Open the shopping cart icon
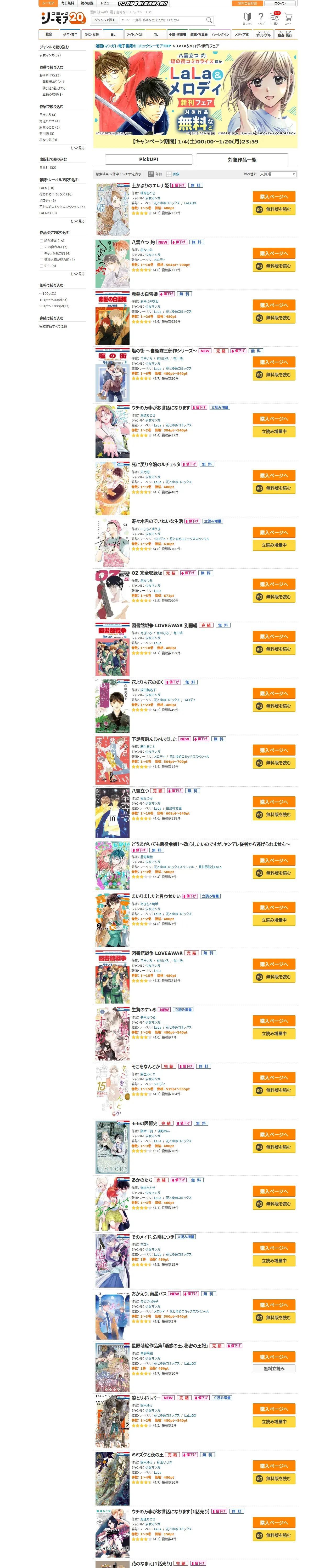Screen dimensions: 336x1568 288,18
